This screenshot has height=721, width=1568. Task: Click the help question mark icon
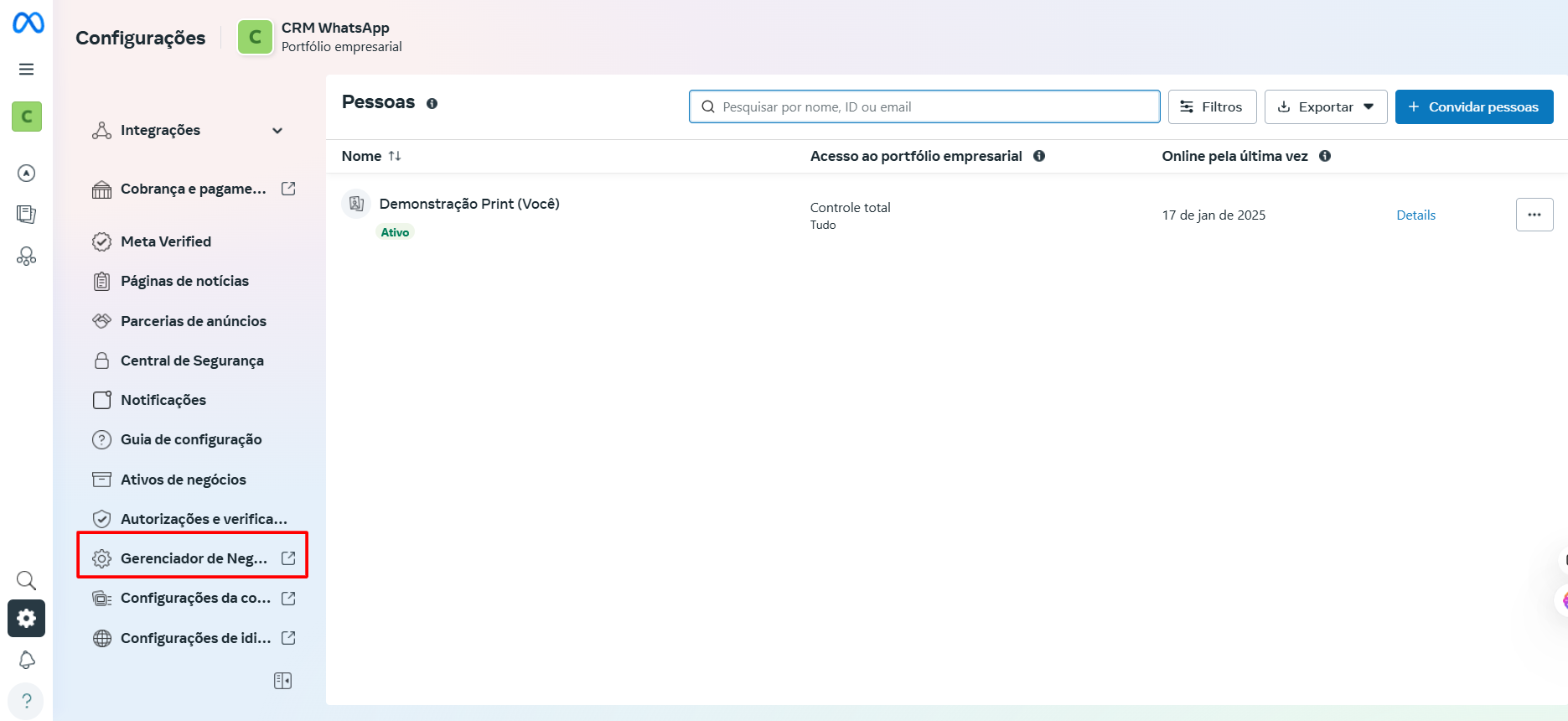(x=27, y=700)
